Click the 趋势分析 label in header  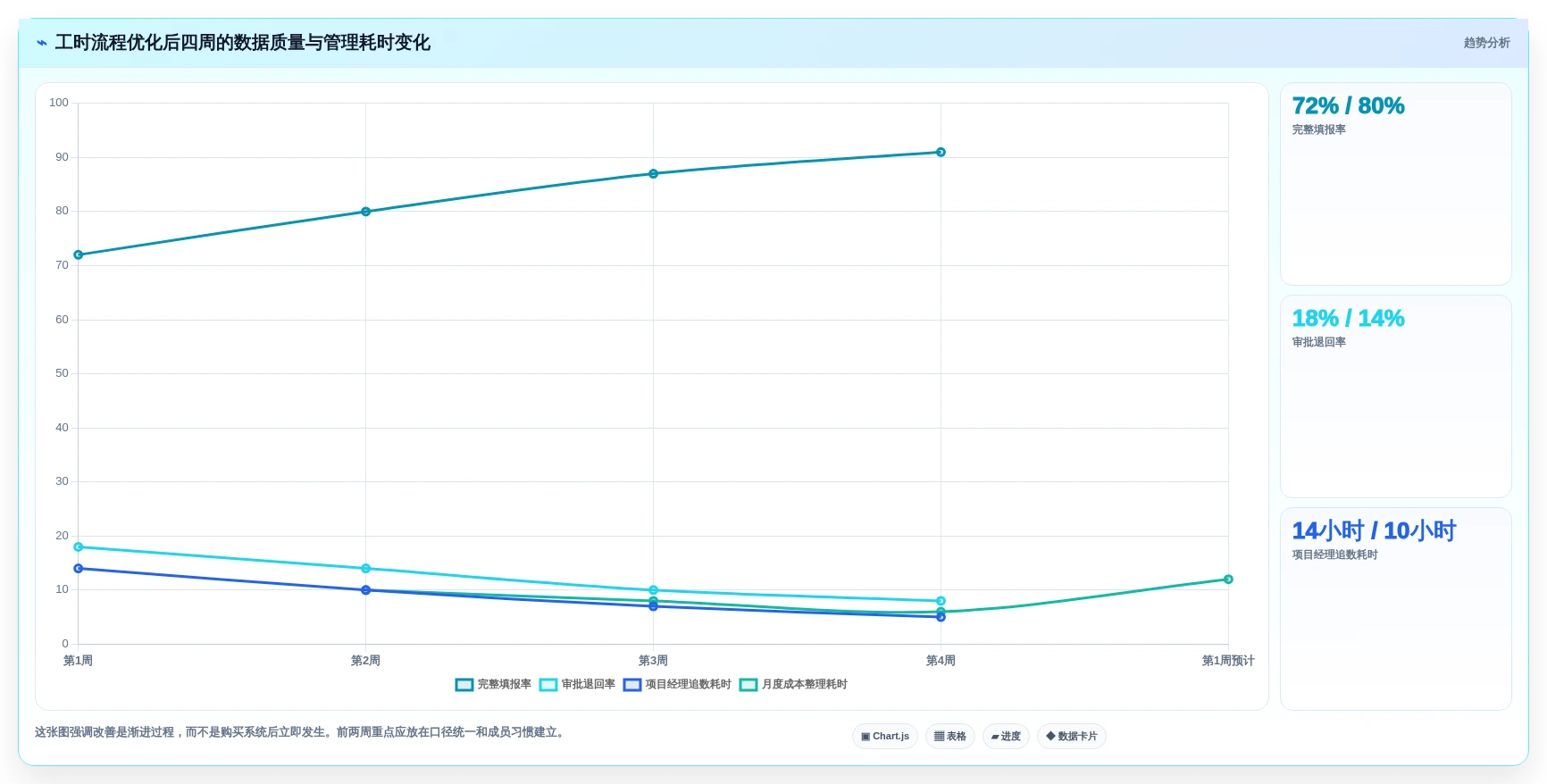tap(1486, 43)
